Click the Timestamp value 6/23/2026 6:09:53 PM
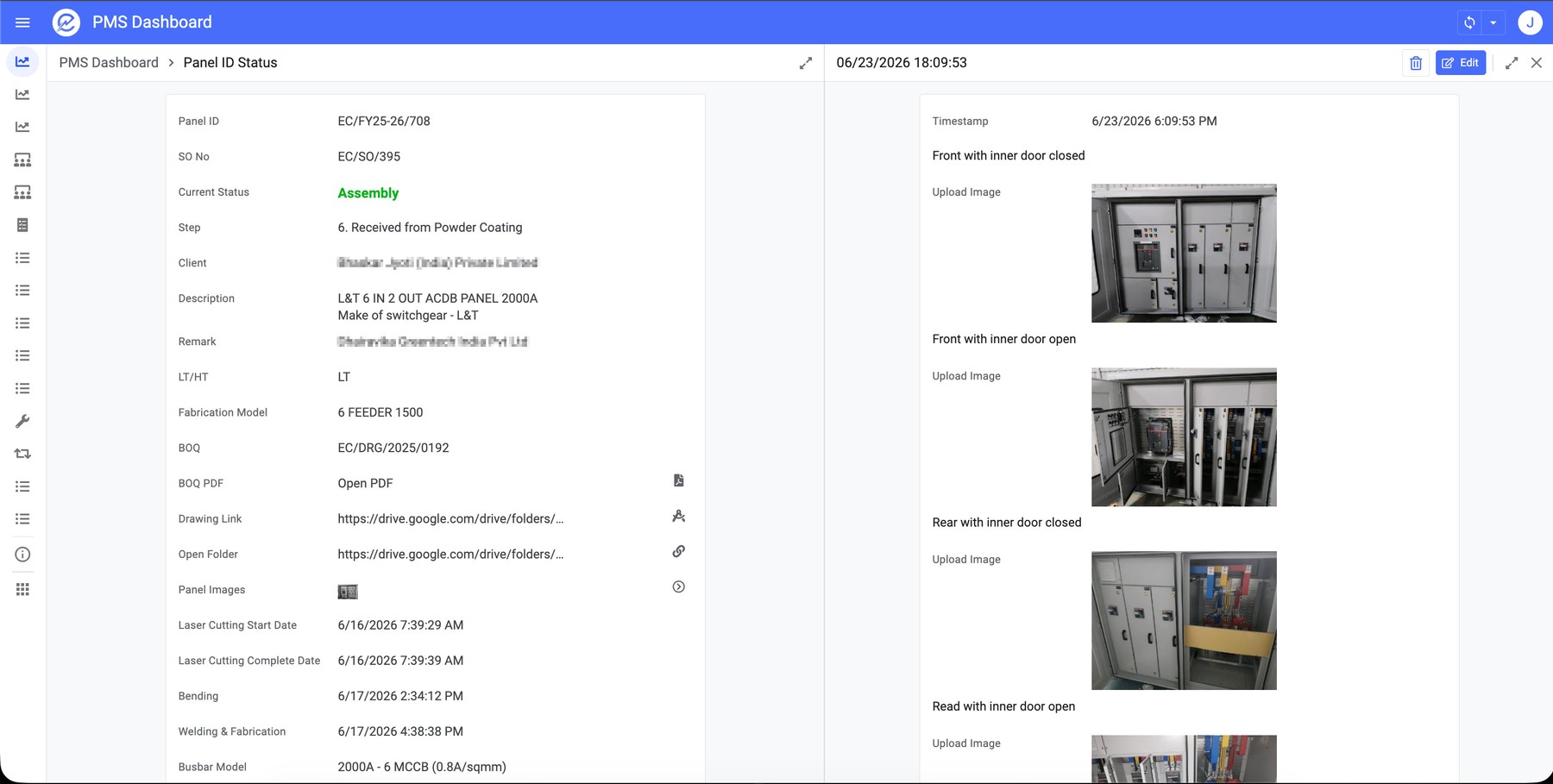The height and width of the screenshot is (784, 1553). point(1154,122)
